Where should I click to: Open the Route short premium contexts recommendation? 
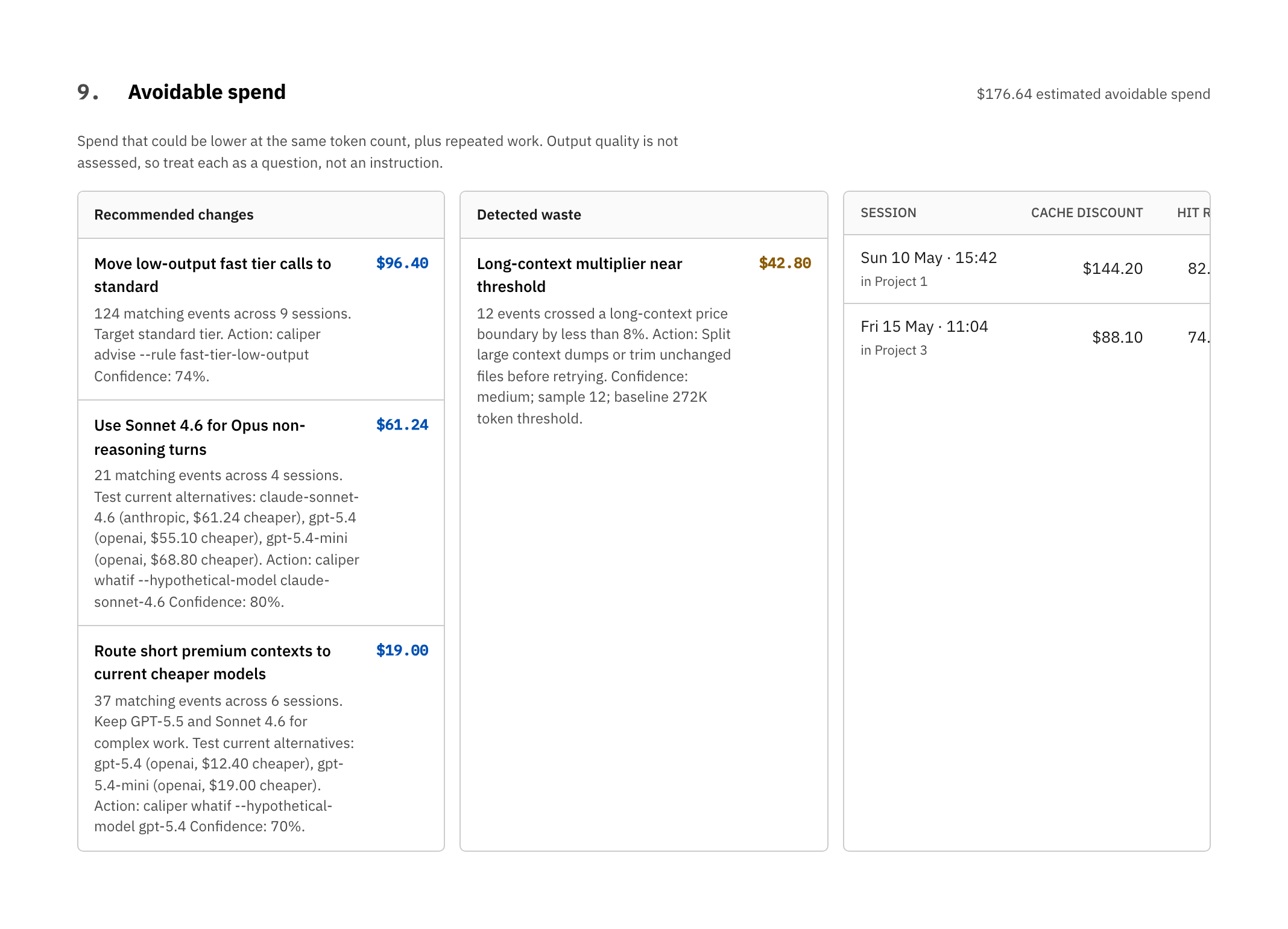coord(261,738)
